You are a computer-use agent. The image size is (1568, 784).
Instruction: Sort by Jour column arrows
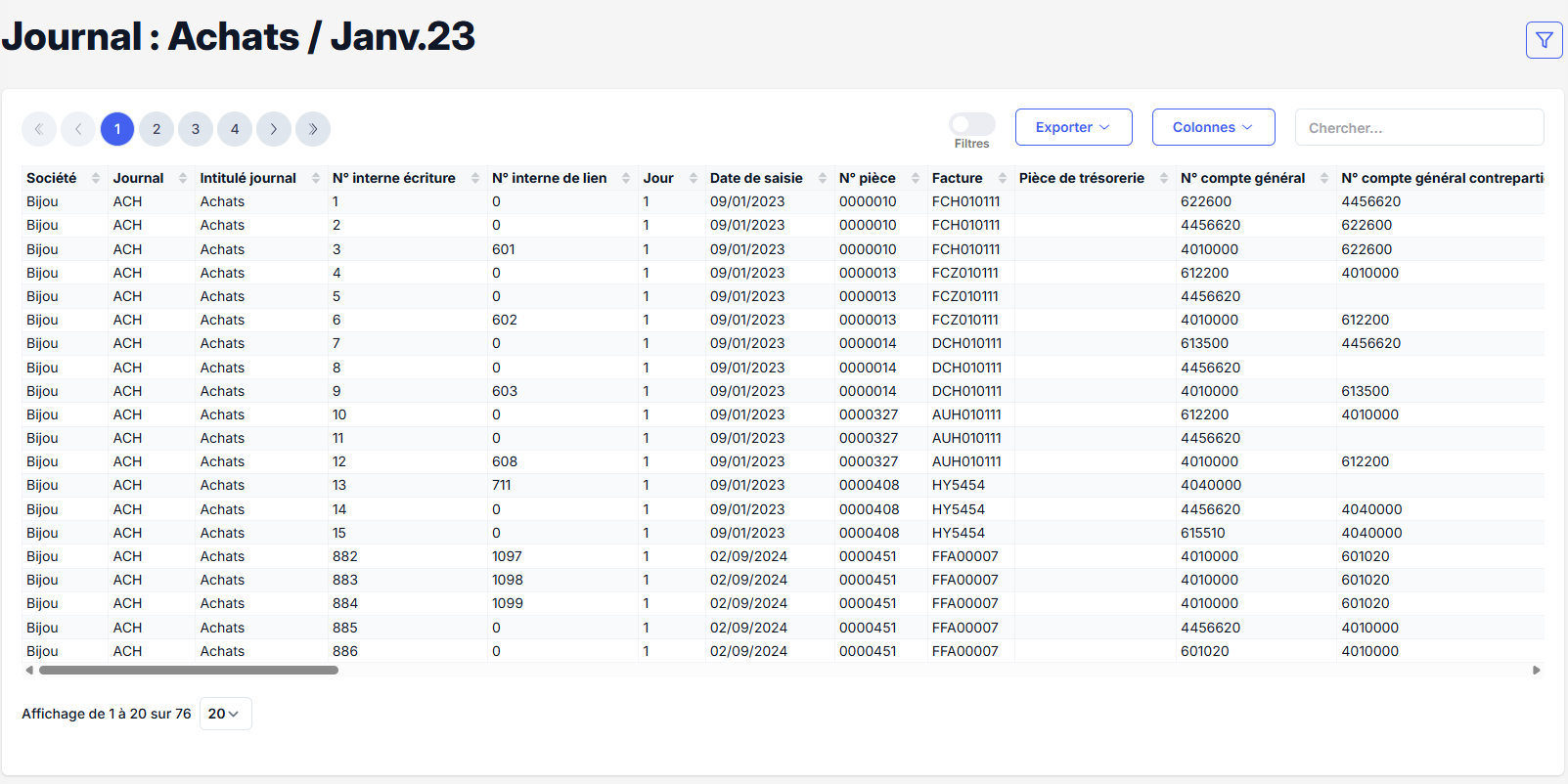click(694, 178)
